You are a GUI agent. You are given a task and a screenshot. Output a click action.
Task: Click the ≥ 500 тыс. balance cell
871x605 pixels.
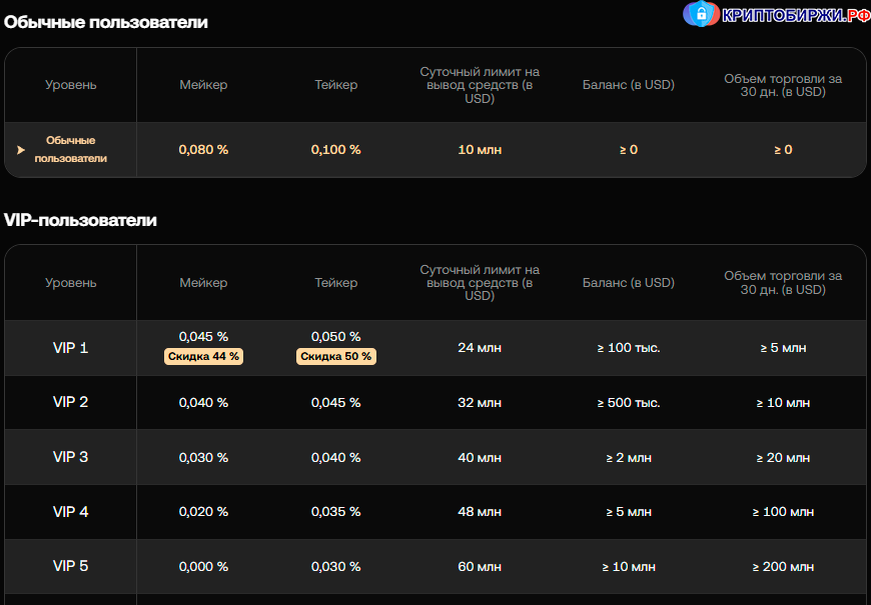(629, 402)
